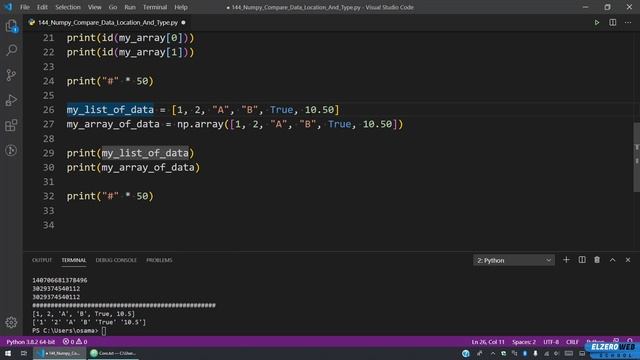Open the Manage gear settings icon
Screen dimensions: 640x360
(11, 322)
